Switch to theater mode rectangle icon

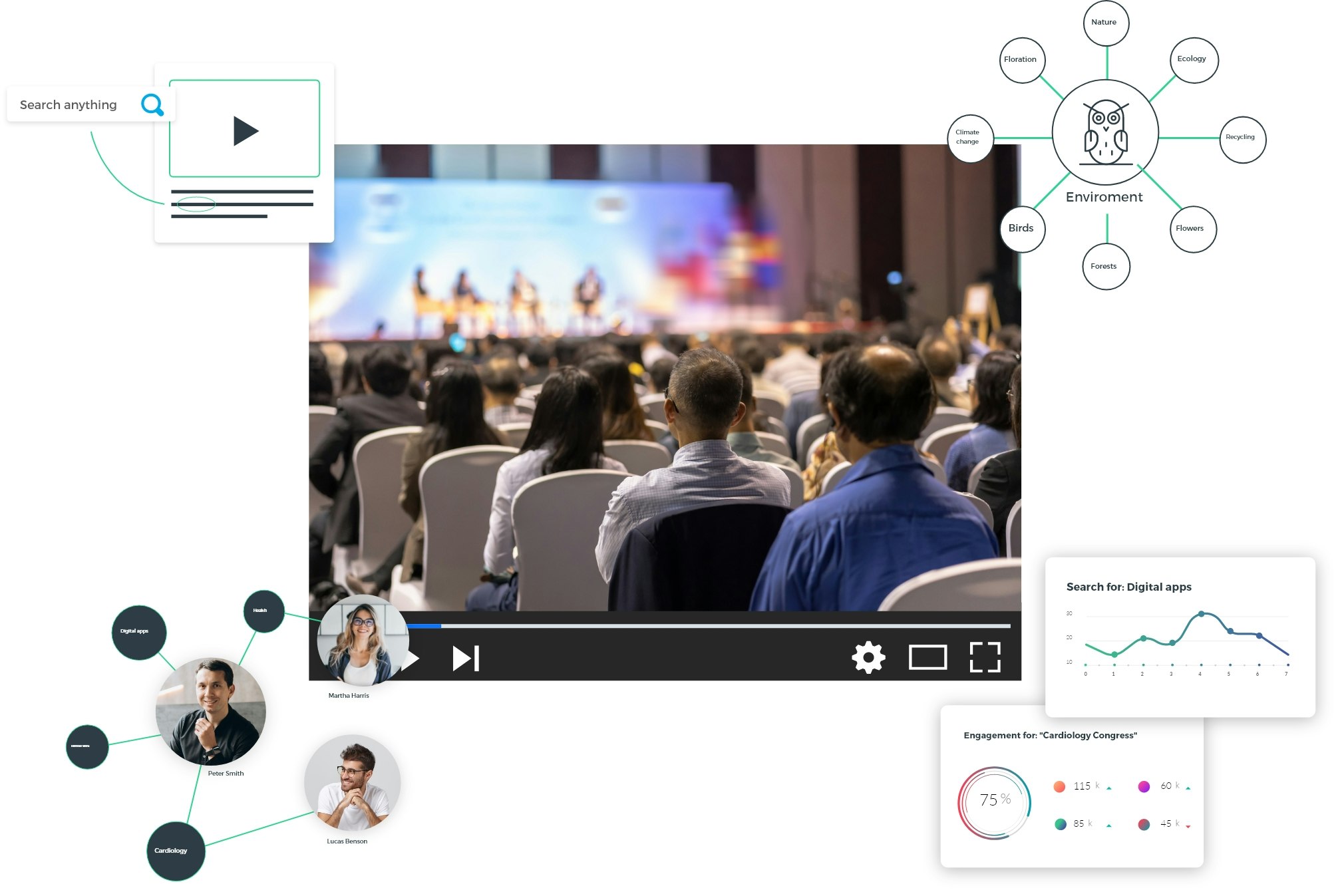(927, 658)
